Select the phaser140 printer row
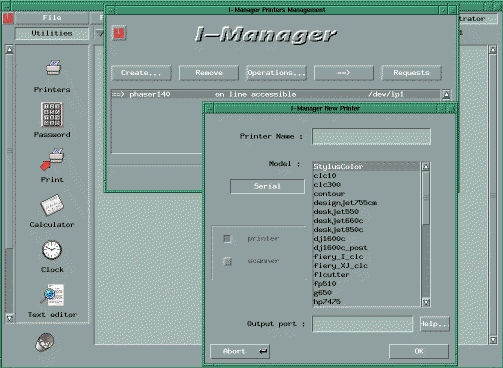The width and height of the screenshot is (503, 368). tap(276, 94)
